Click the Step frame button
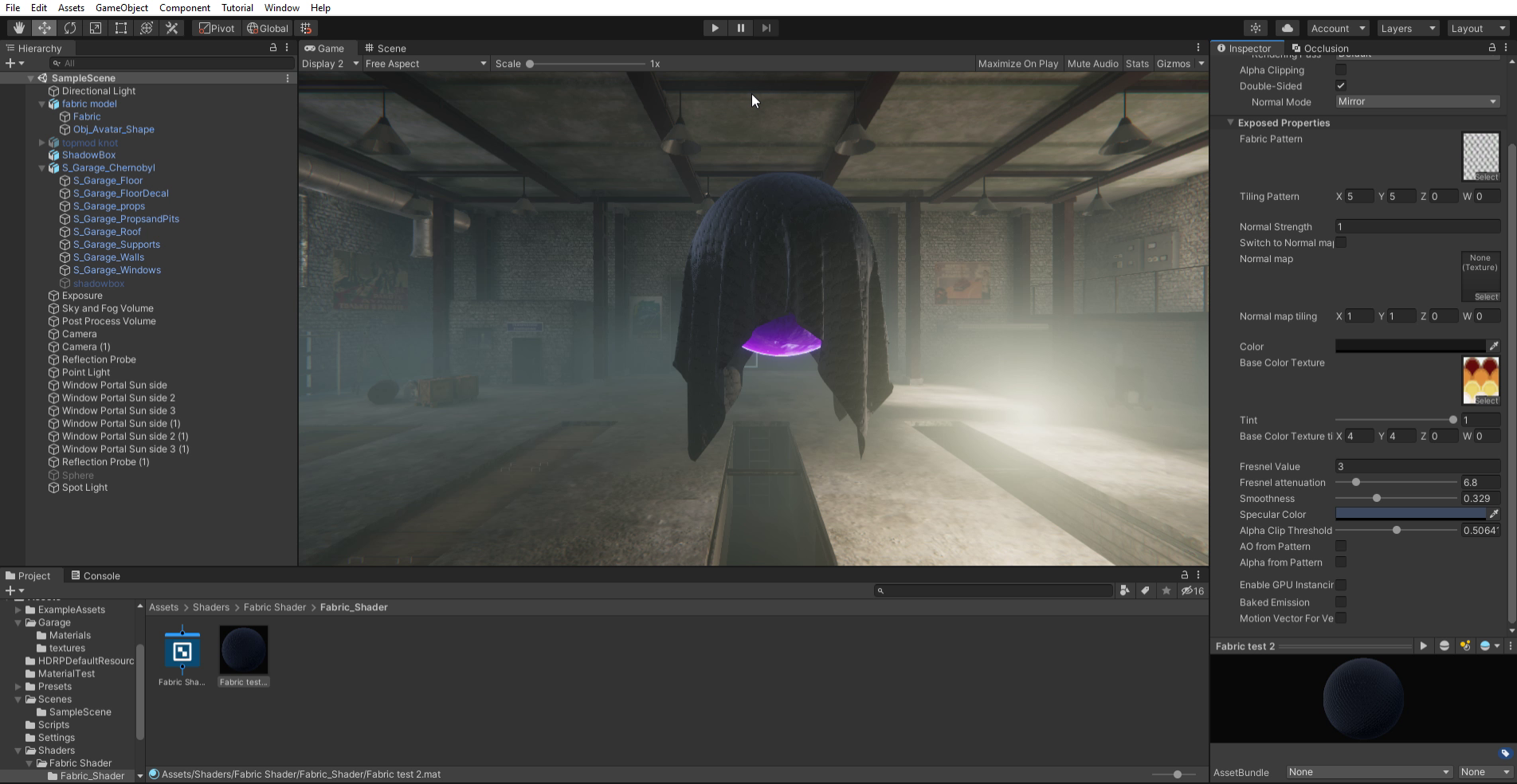1517x784 pixels. click(766, 28)
